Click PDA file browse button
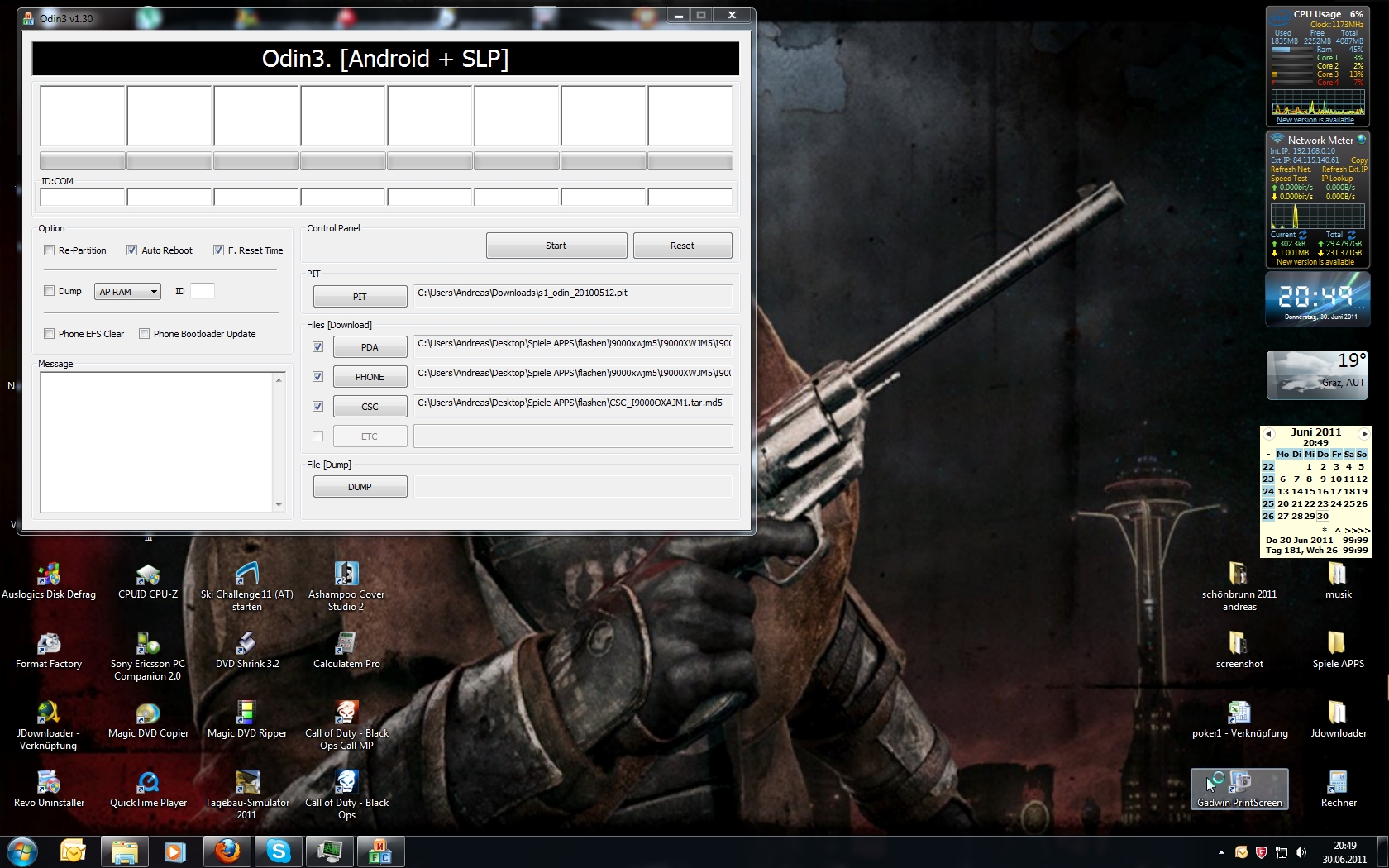The width and height of the screenshot is (1389, 868). point(370,347)
